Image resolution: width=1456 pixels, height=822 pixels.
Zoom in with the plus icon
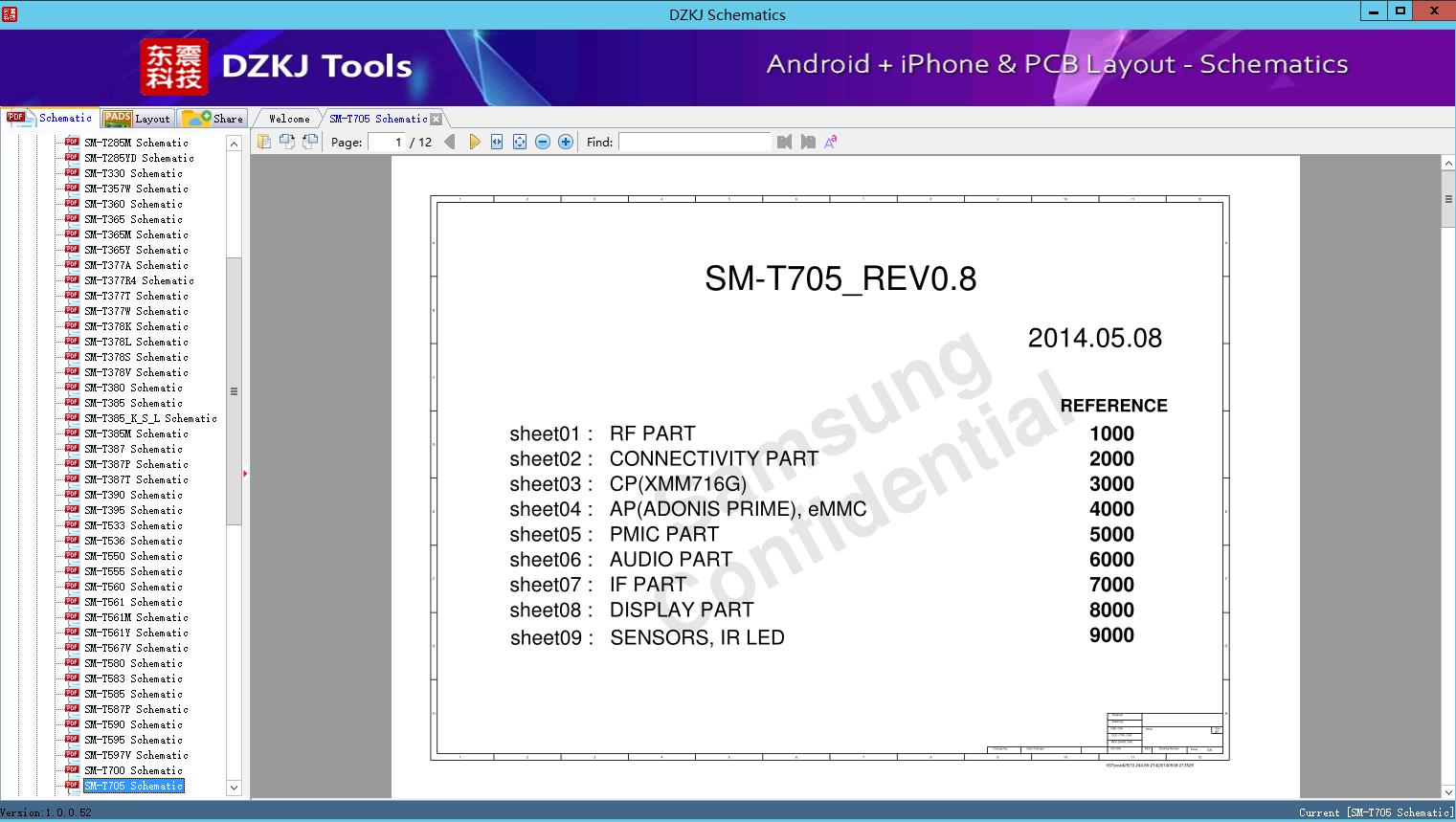pos(566,142)
